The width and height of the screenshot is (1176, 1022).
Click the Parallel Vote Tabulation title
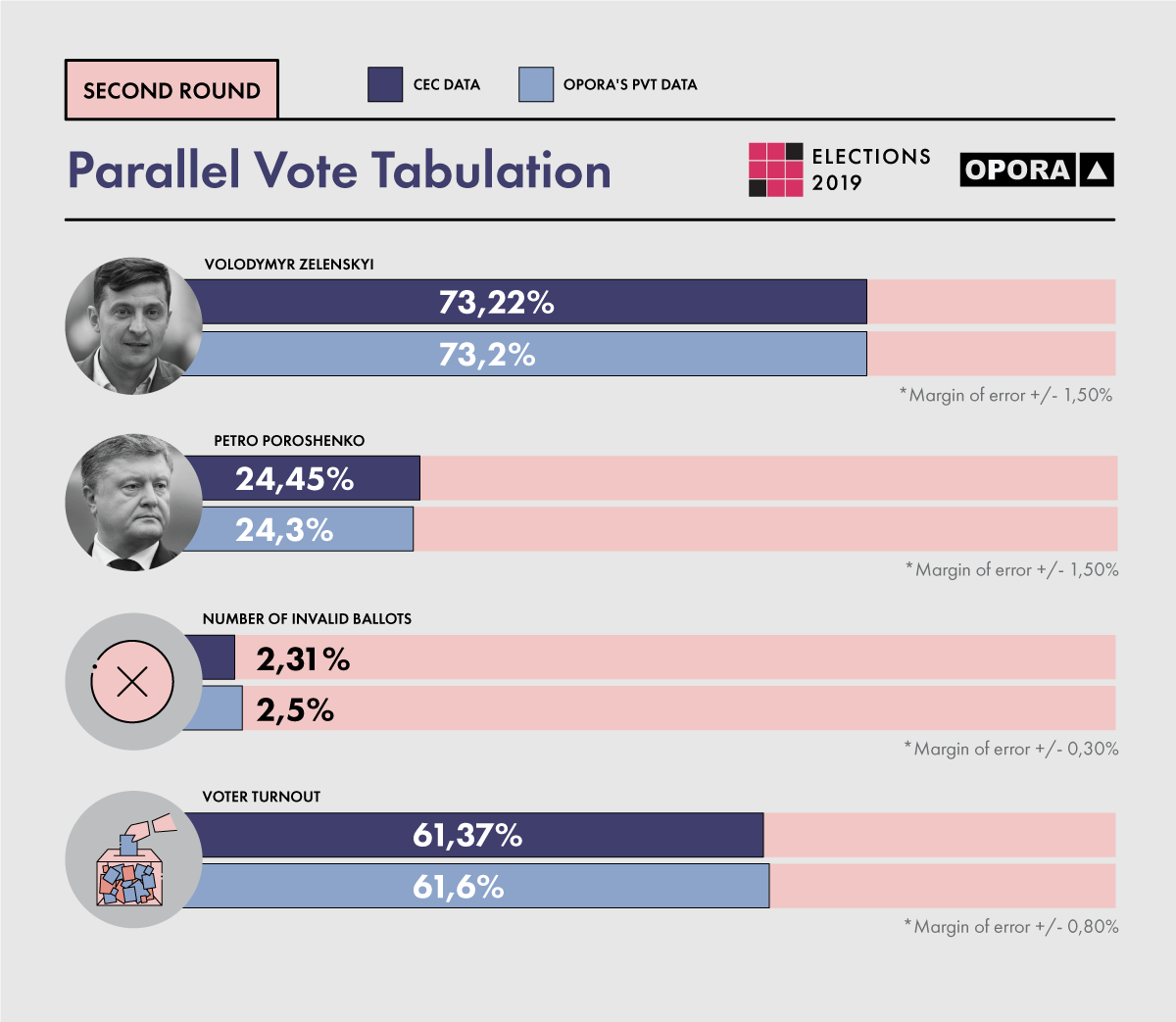point(339,170)
